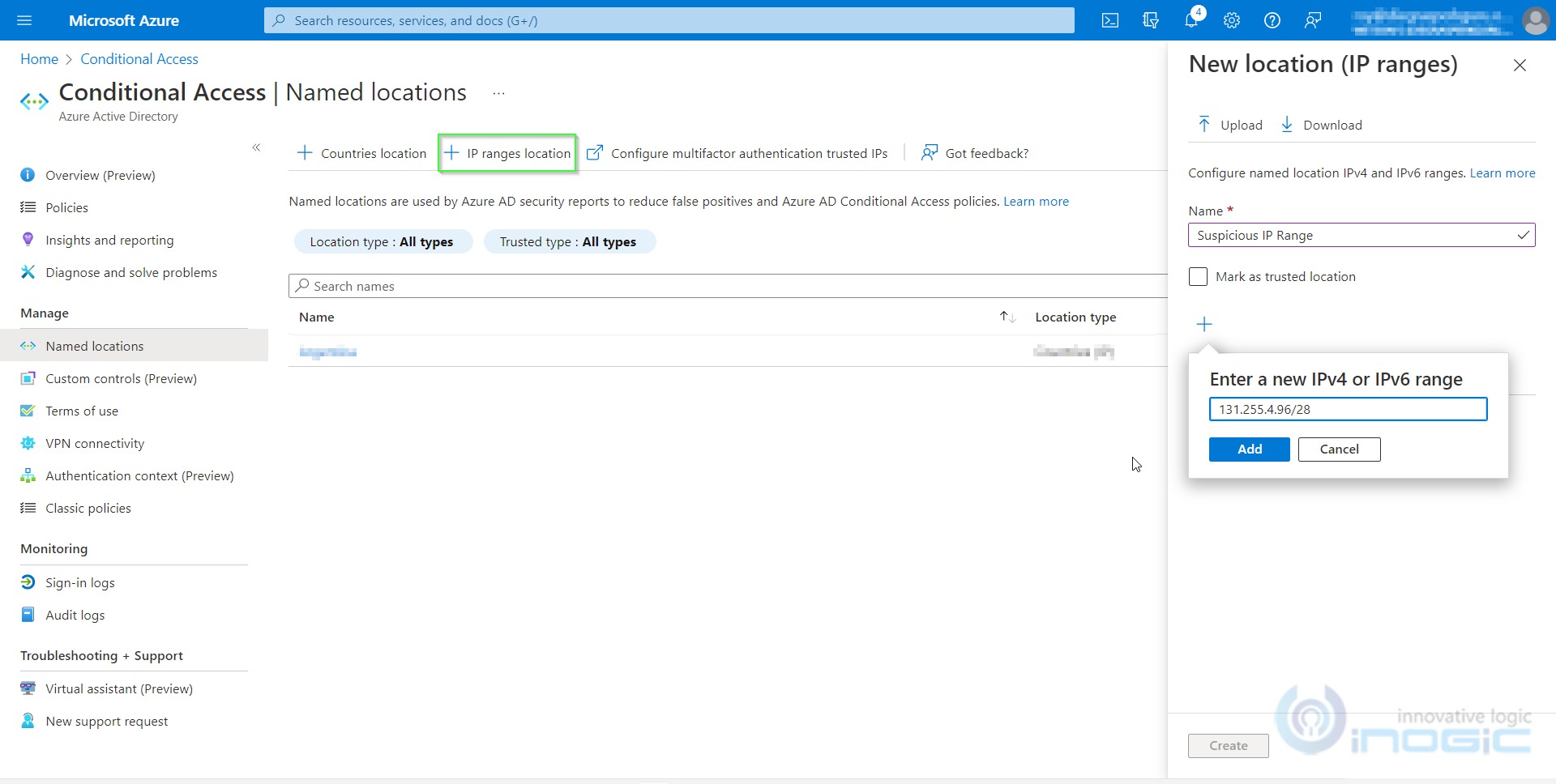Cancel the new IP range entry

coord(1339,450)
